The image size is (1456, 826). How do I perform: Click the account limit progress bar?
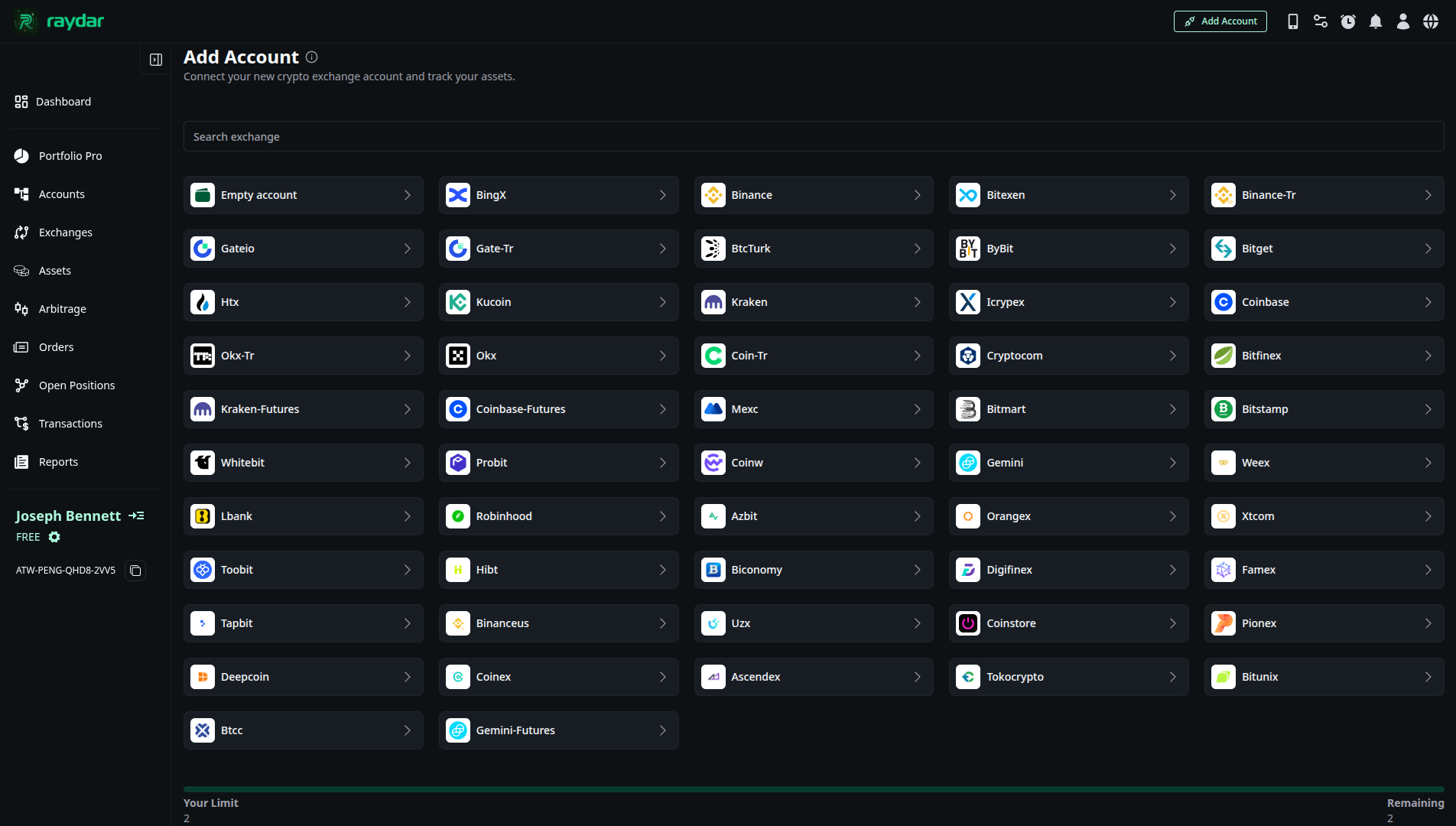pos(813,789)
